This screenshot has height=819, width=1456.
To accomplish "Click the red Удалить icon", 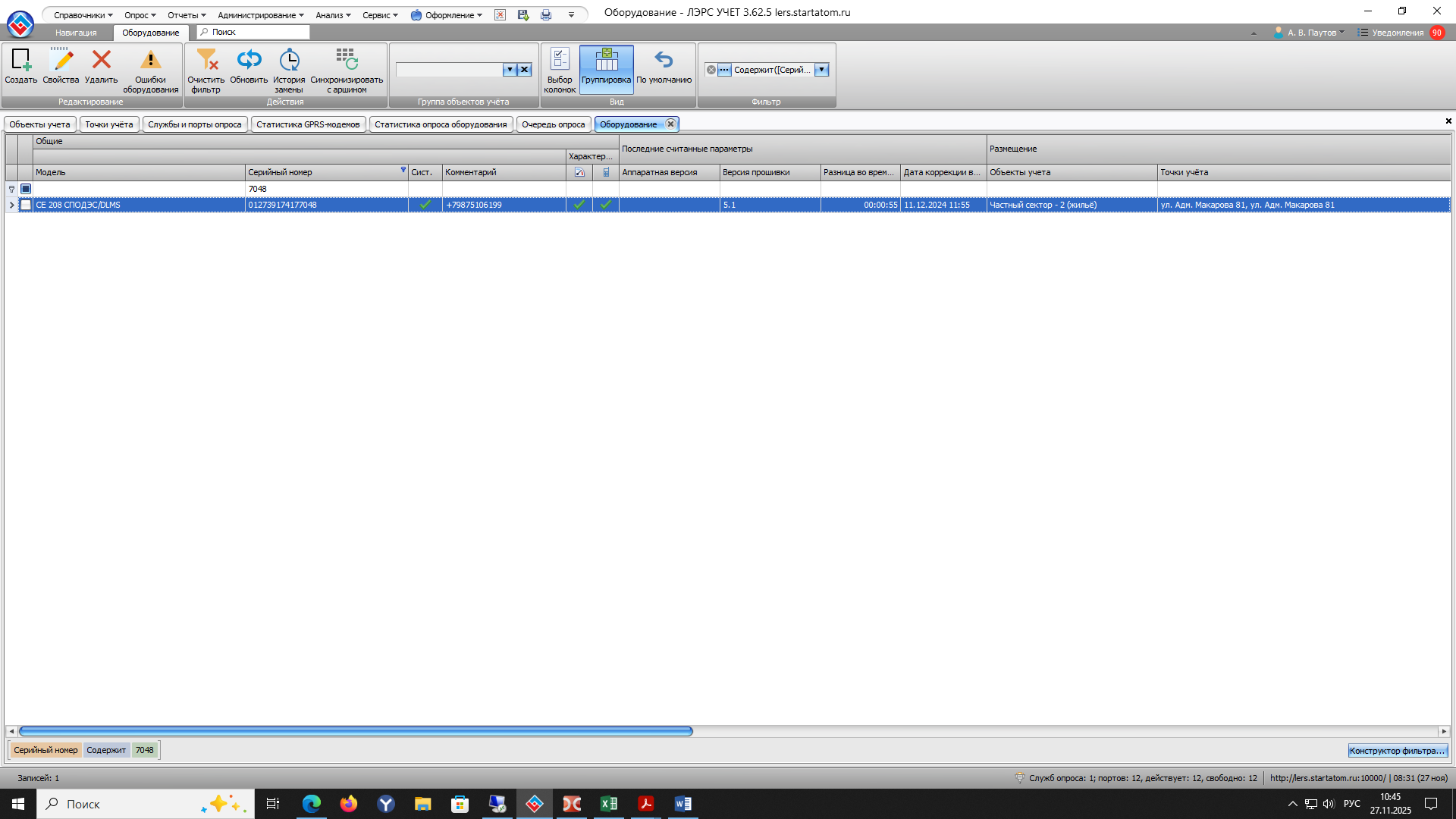I will click(x=101, y=60).
